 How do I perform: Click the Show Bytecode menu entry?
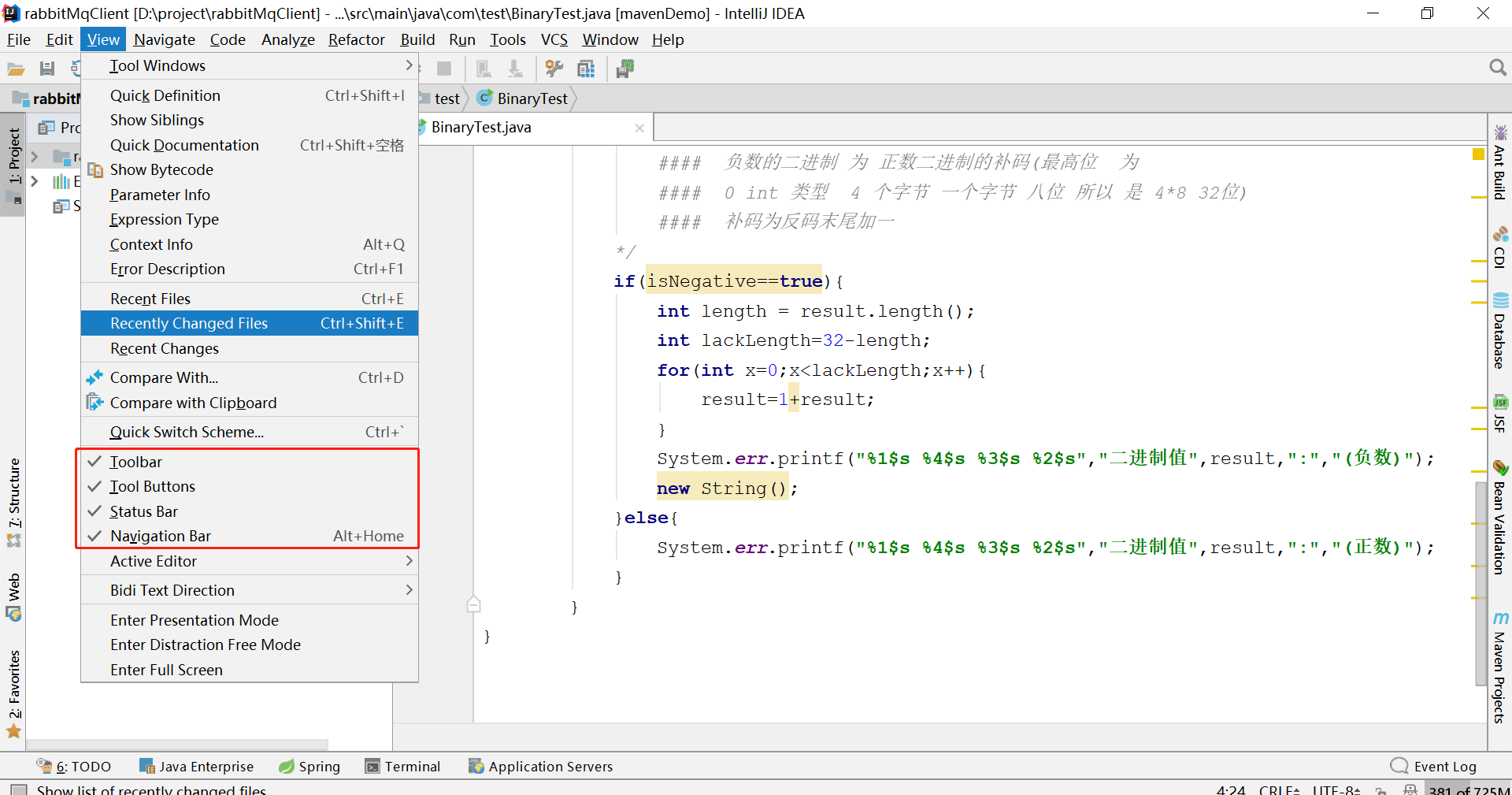[x=250, y=169]
